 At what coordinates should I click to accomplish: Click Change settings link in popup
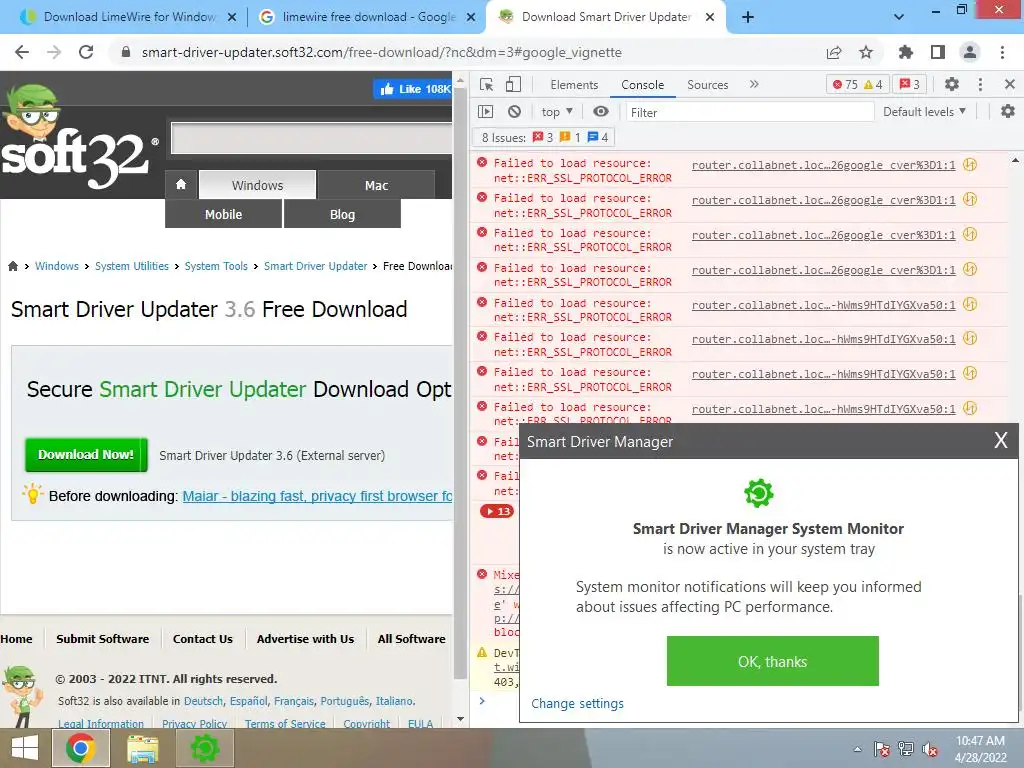pyautogui.click(x=577, y=703)
